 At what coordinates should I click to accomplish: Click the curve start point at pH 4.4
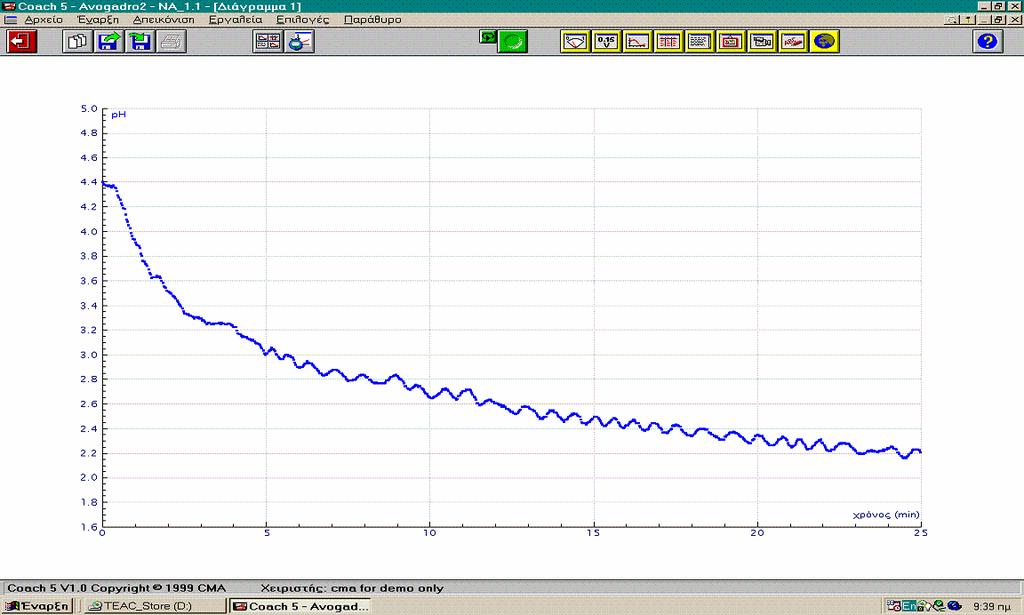click(x=104, y=183)
